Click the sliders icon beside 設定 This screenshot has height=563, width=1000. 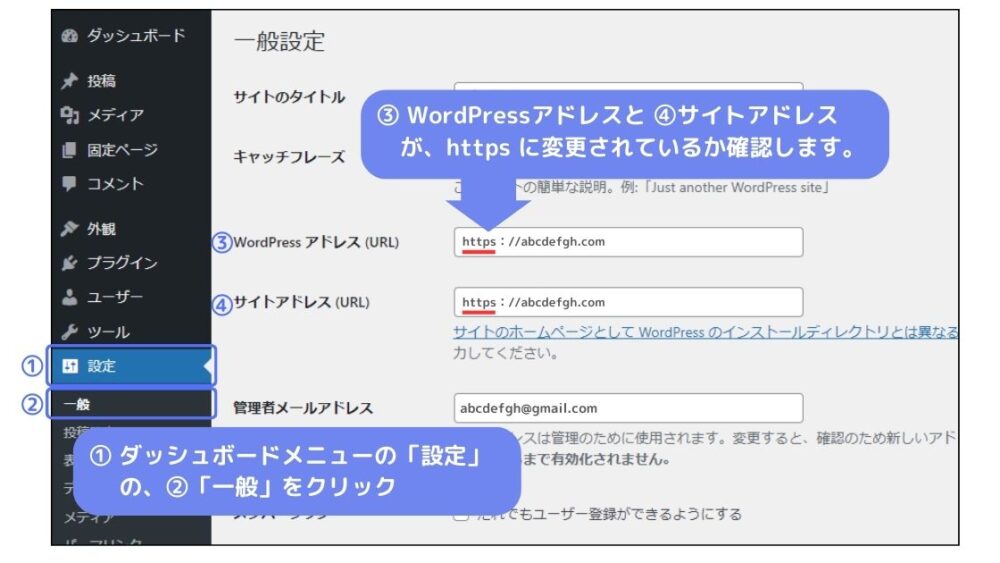(x=70, y=366)
